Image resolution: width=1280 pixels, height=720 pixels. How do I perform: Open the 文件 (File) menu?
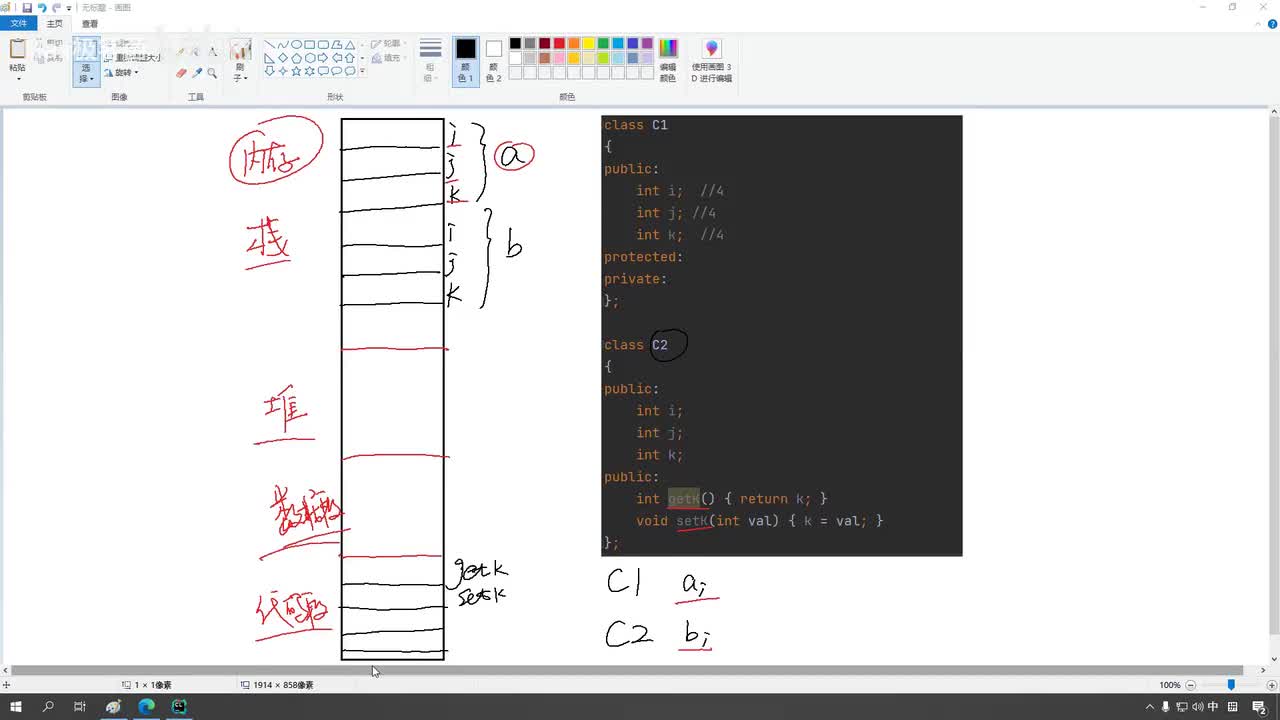(18, 23)
